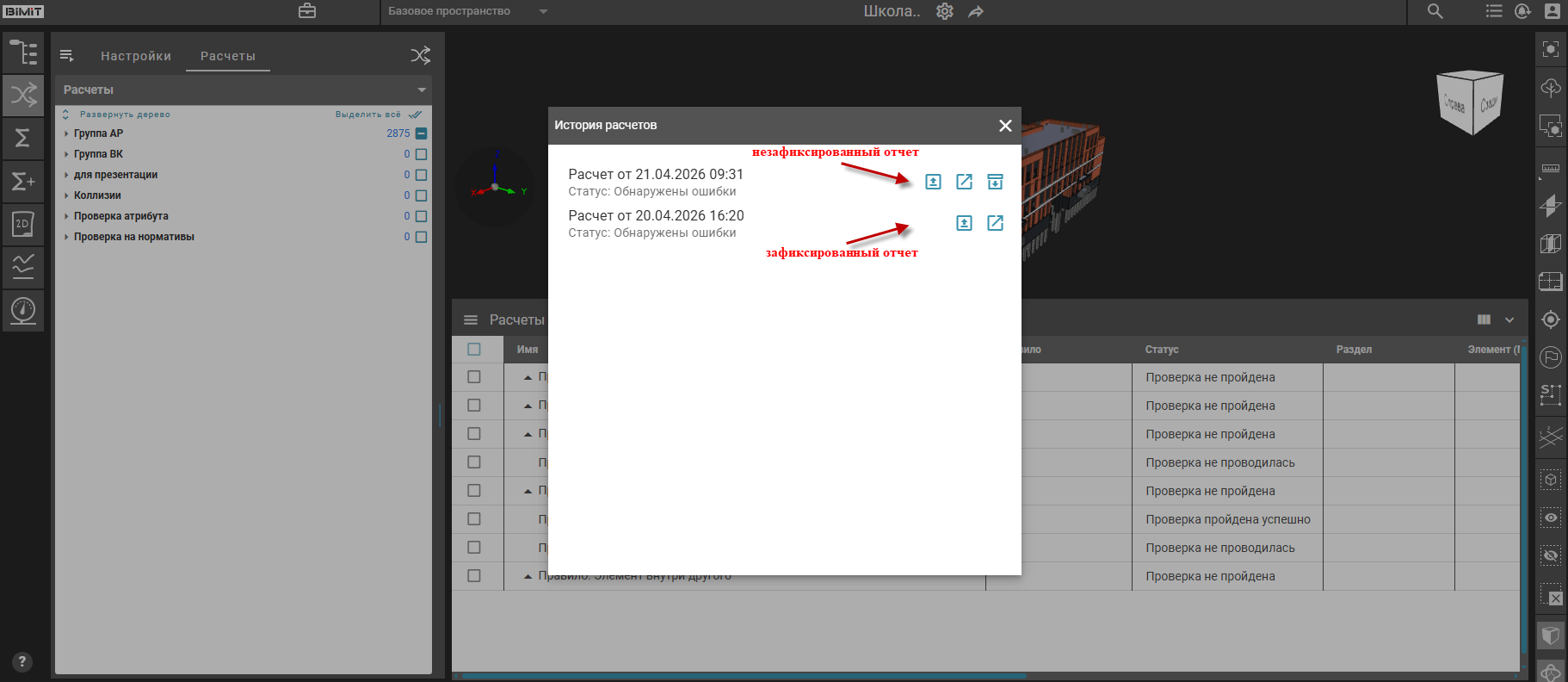Archive the 21.04.2026 calculation report
The image size is (1568, 682).
tap(995, 182)
